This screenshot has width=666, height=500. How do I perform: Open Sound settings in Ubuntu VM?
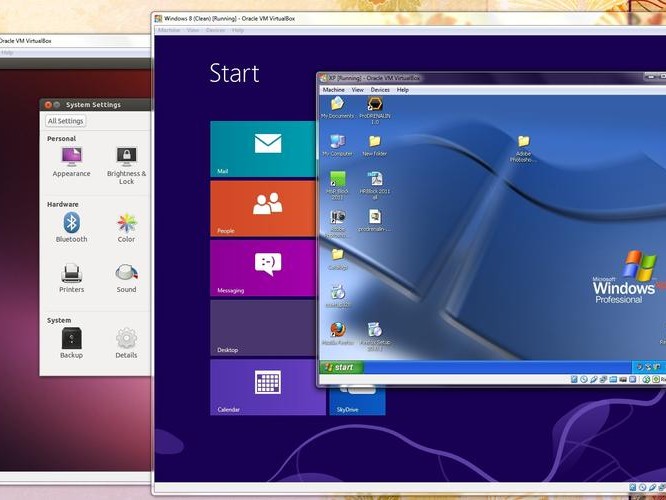point(126,278)
